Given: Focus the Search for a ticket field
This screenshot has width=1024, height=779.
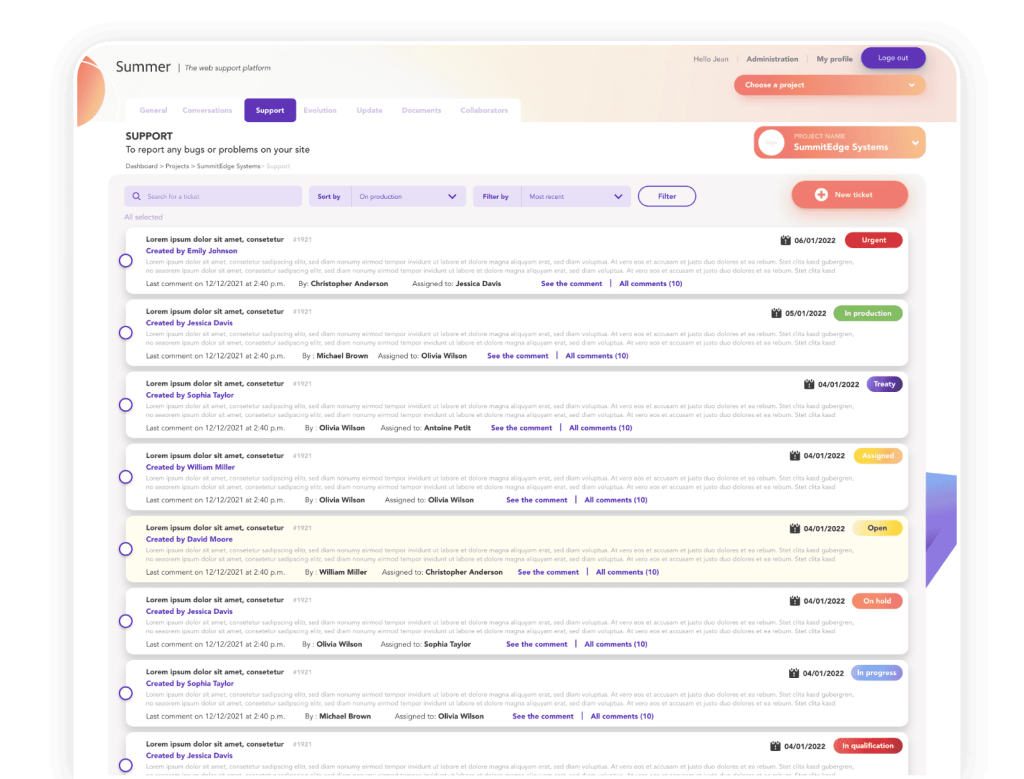Looking at the screenshot, I should [x=220, y=197].
